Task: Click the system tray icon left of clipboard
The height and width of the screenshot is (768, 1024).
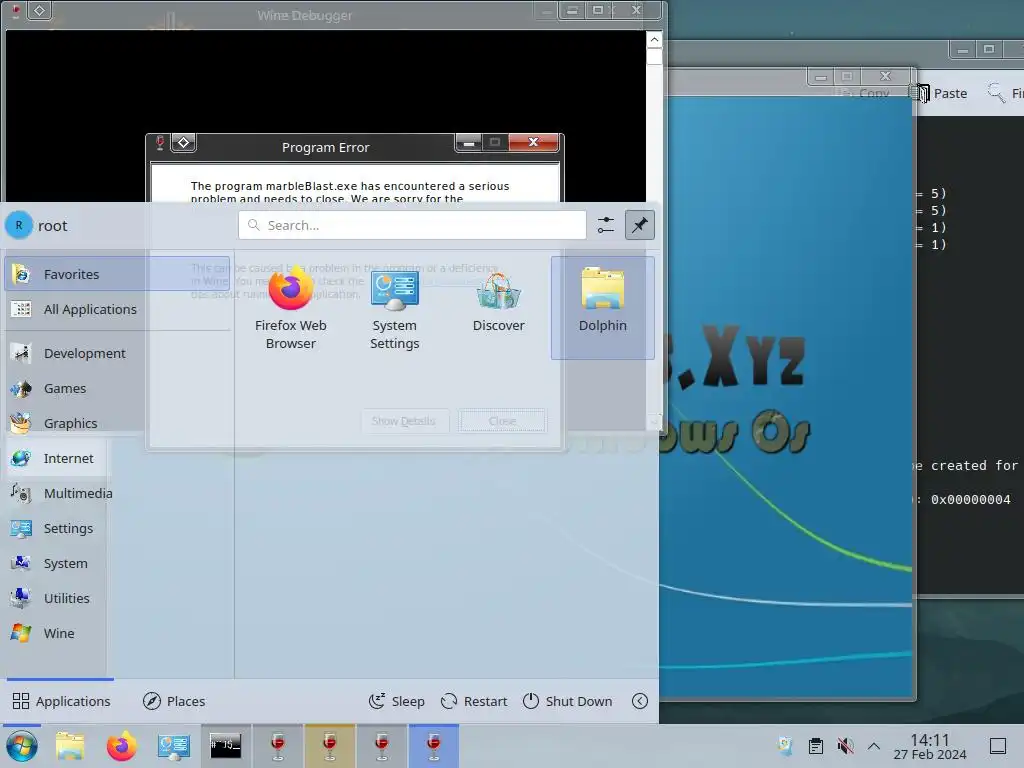Action: pos(786,746)
